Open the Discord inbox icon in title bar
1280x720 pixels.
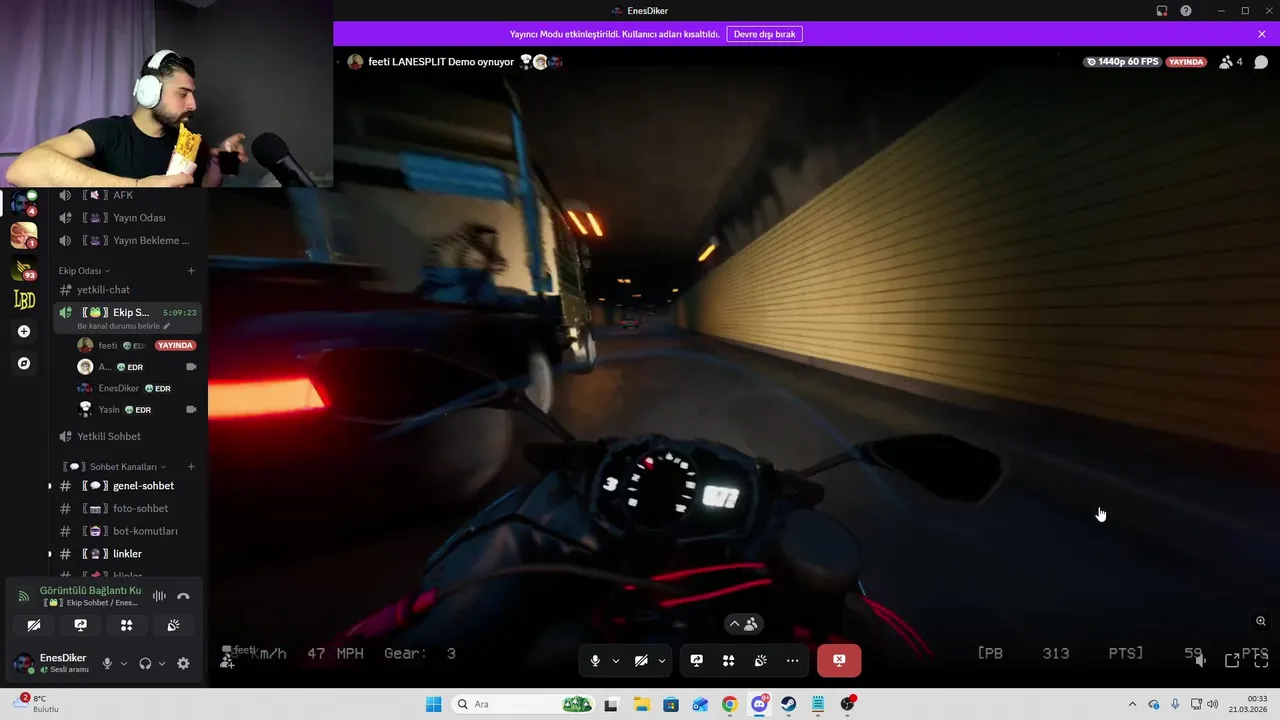coord(1162,11)
